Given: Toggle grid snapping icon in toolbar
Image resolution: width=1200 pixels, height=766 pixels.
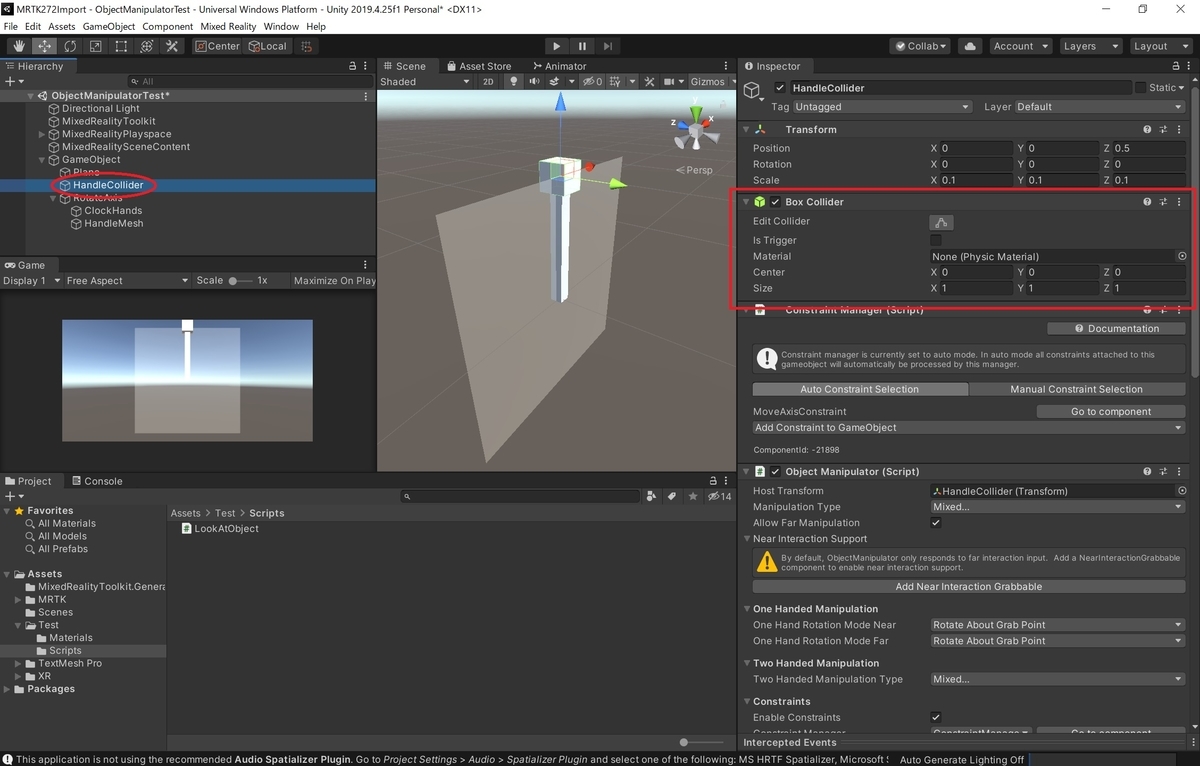Looking at the screenshot, I should [306, 46].
